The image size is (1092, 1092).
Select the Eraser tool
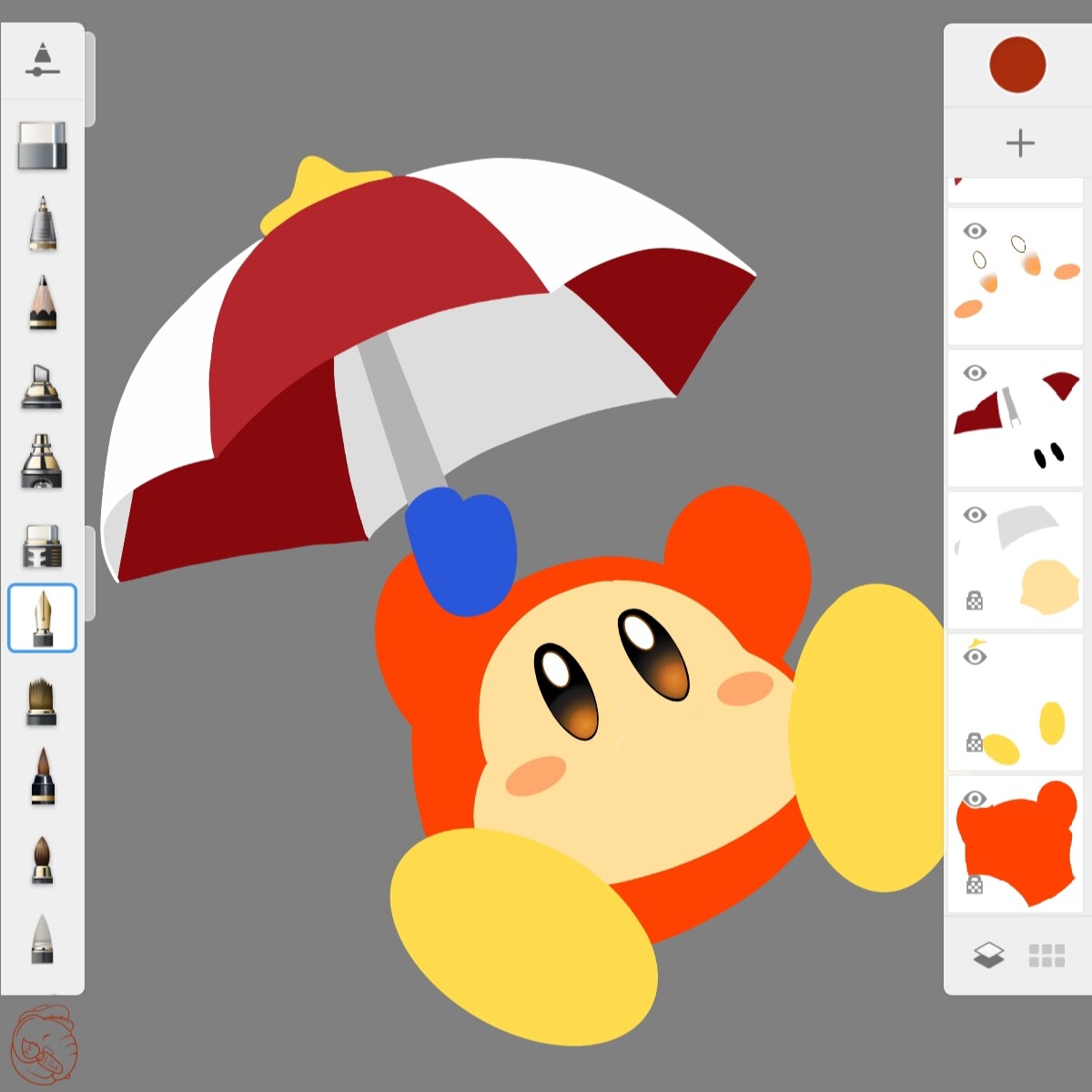coord(42,146)
